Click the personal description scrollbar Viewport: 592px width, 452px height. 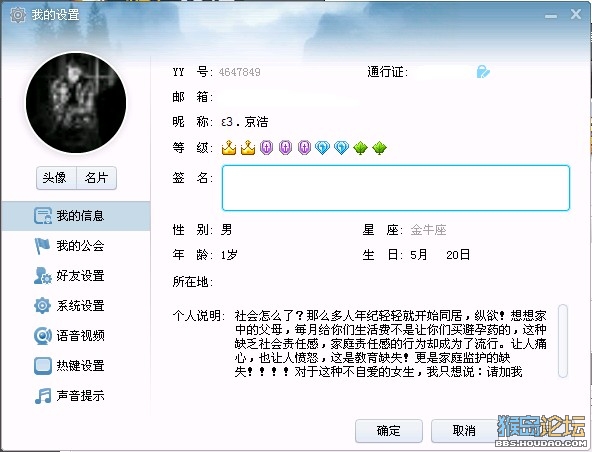563,341
